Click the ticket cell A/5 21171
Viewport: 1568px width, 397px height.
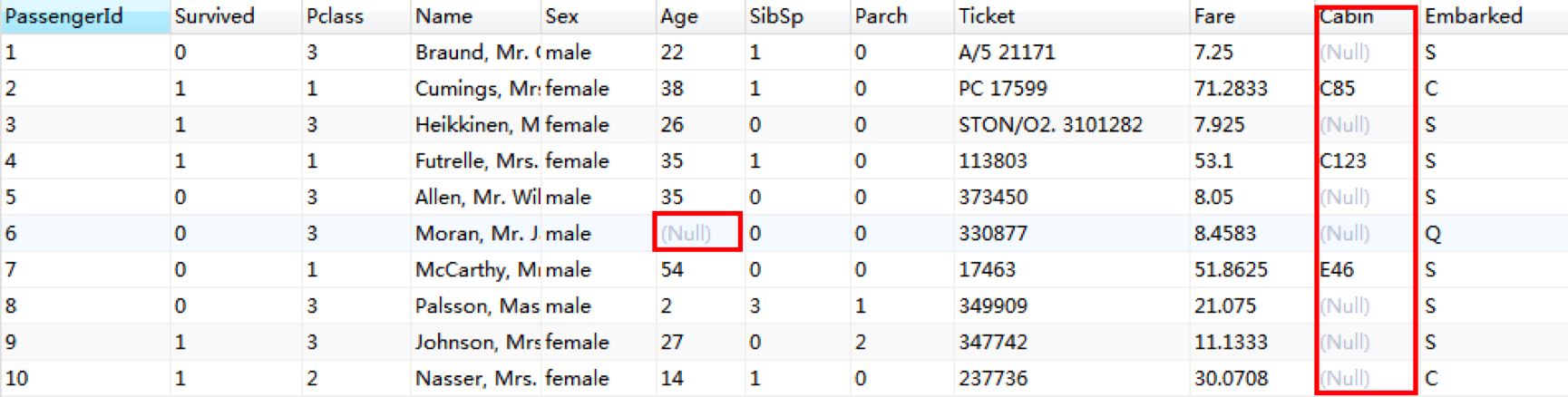(1007, 53)
